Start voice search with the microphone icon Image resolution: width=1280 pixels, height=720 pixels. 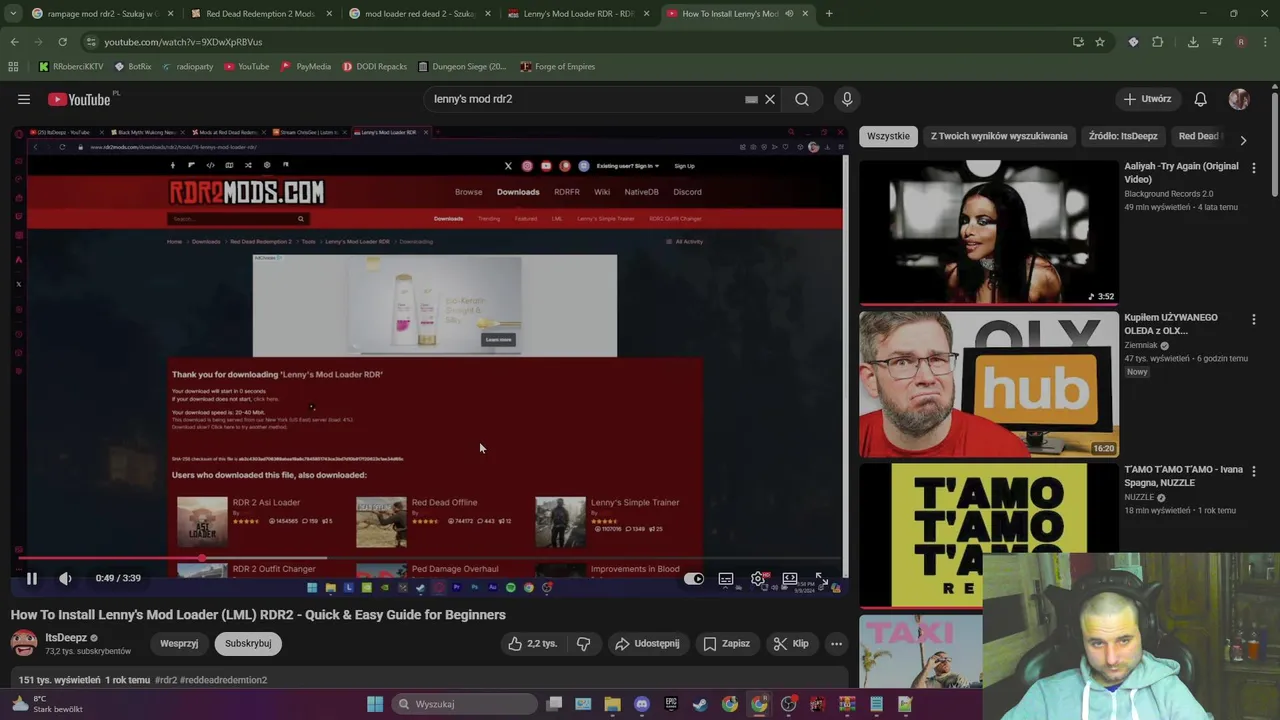pyautogui.click(x=847, y=99)
